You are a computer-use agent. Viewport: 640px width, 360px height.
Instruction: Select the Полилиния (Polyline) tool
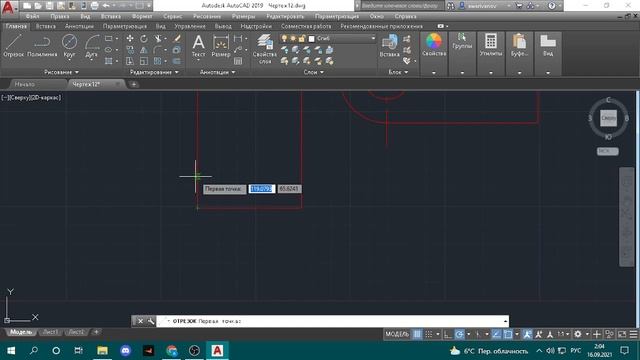click(42, 45)
